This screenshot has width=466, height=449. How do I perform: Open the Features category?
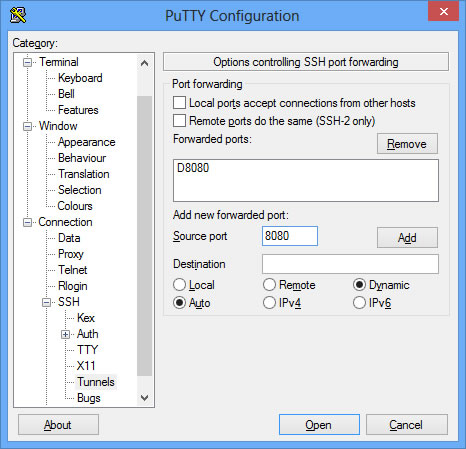78,110
